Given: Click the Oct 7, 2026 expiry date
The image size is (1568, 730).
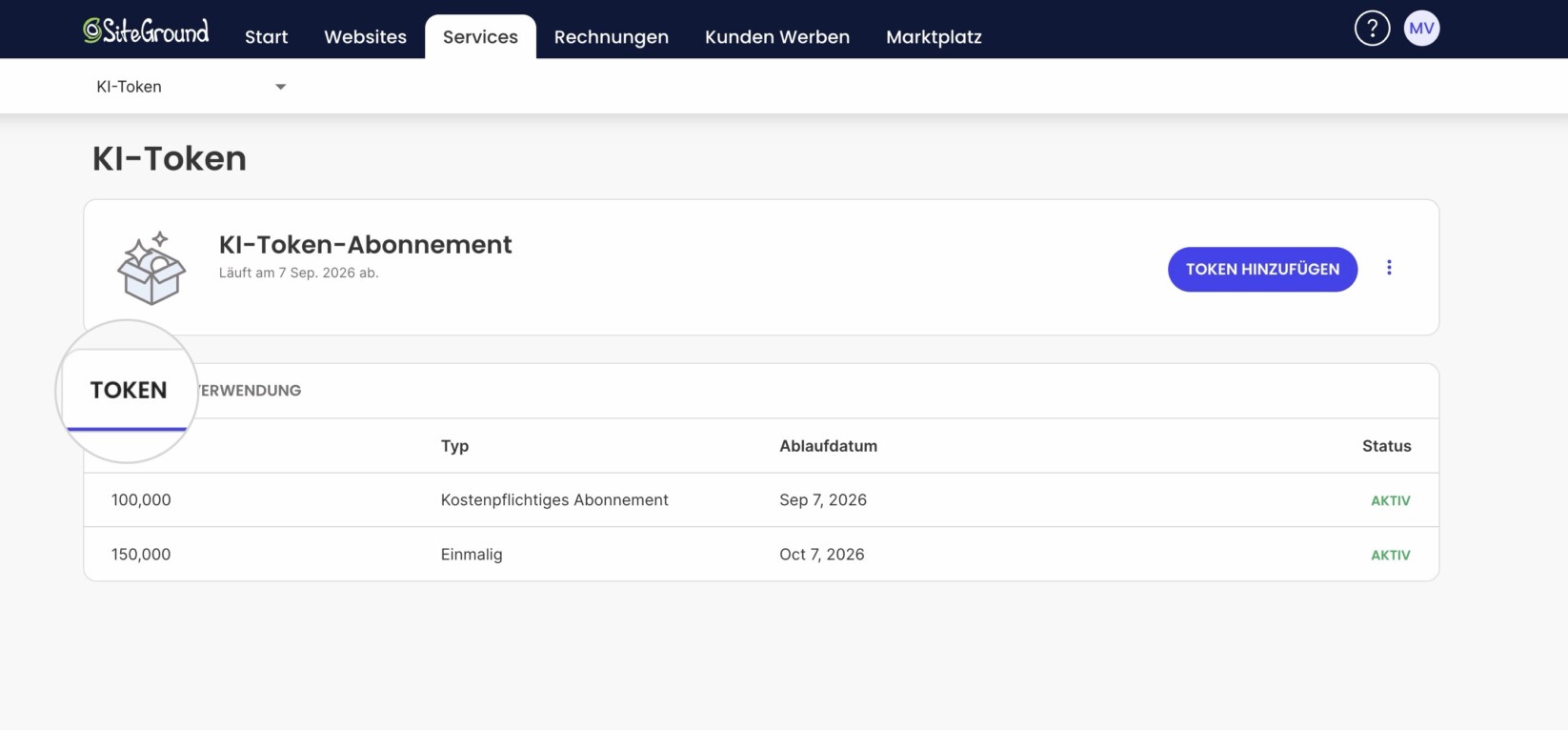Looking at the screenshot, I should (x=822, y=555).
